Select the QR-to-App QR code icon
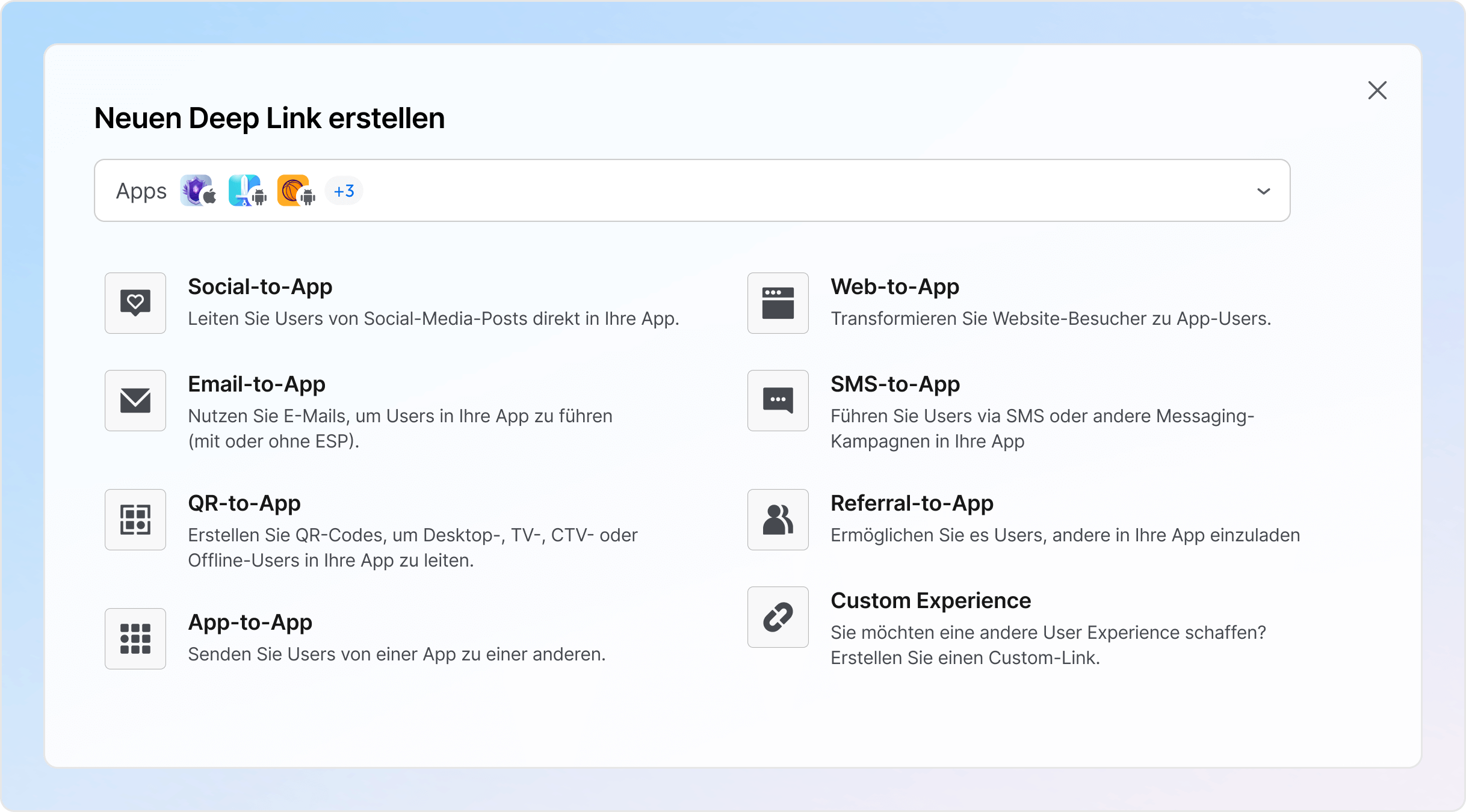 (135, 519)
